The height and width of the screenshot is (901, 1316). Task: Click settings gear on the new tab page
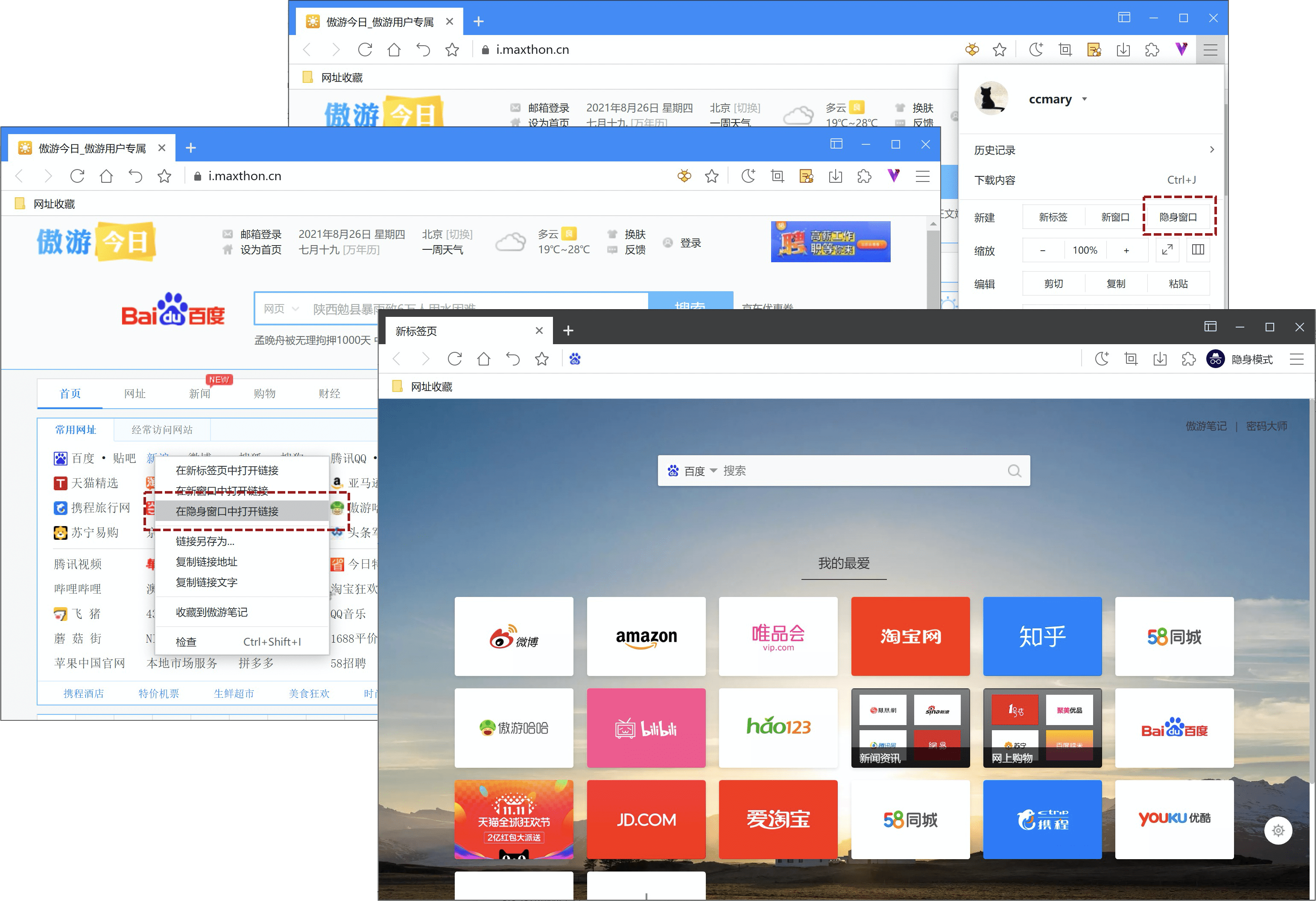1278,831
